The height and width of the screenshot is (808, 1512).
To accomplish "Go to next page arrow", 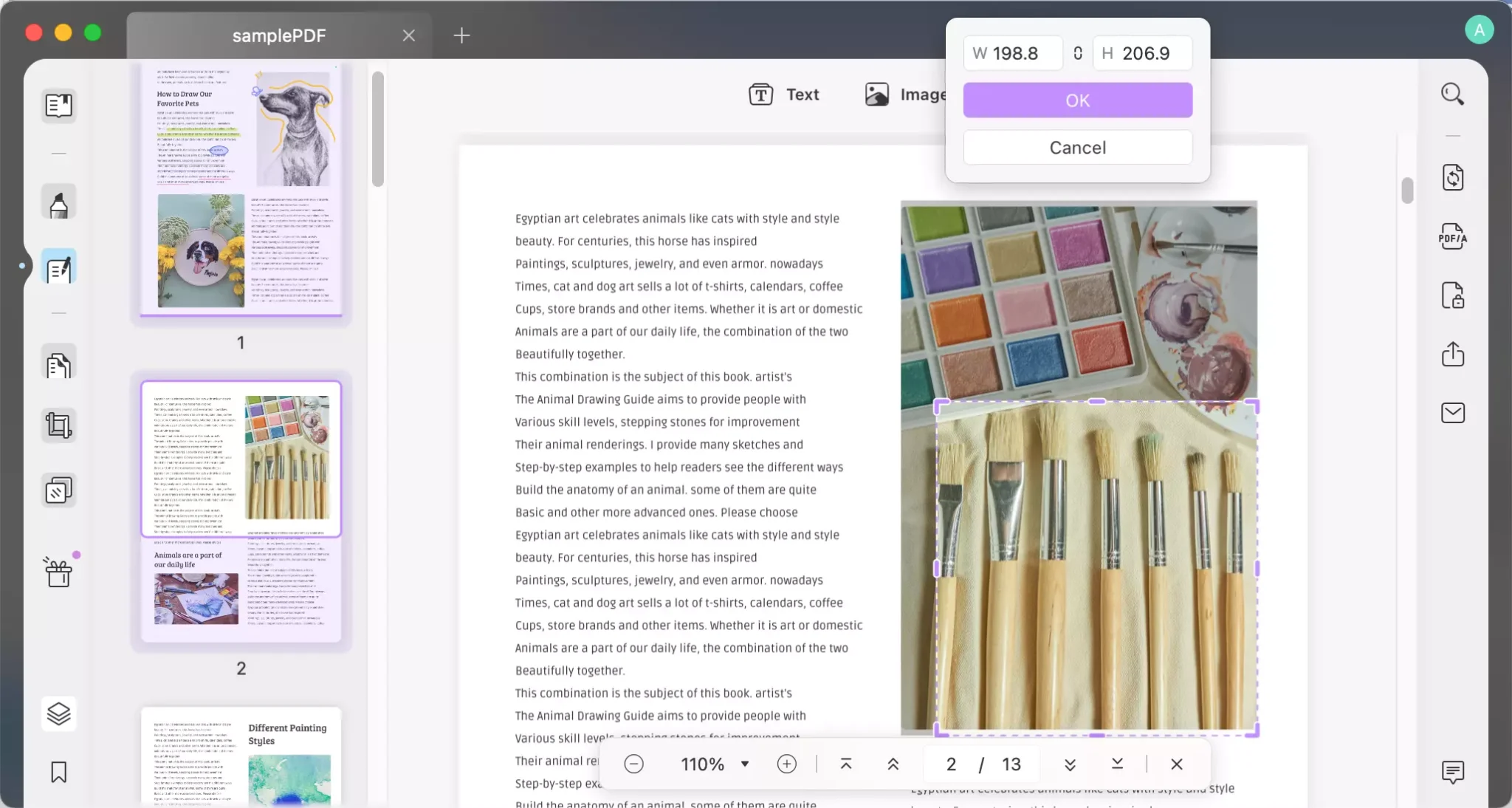I will (1070, 764).
